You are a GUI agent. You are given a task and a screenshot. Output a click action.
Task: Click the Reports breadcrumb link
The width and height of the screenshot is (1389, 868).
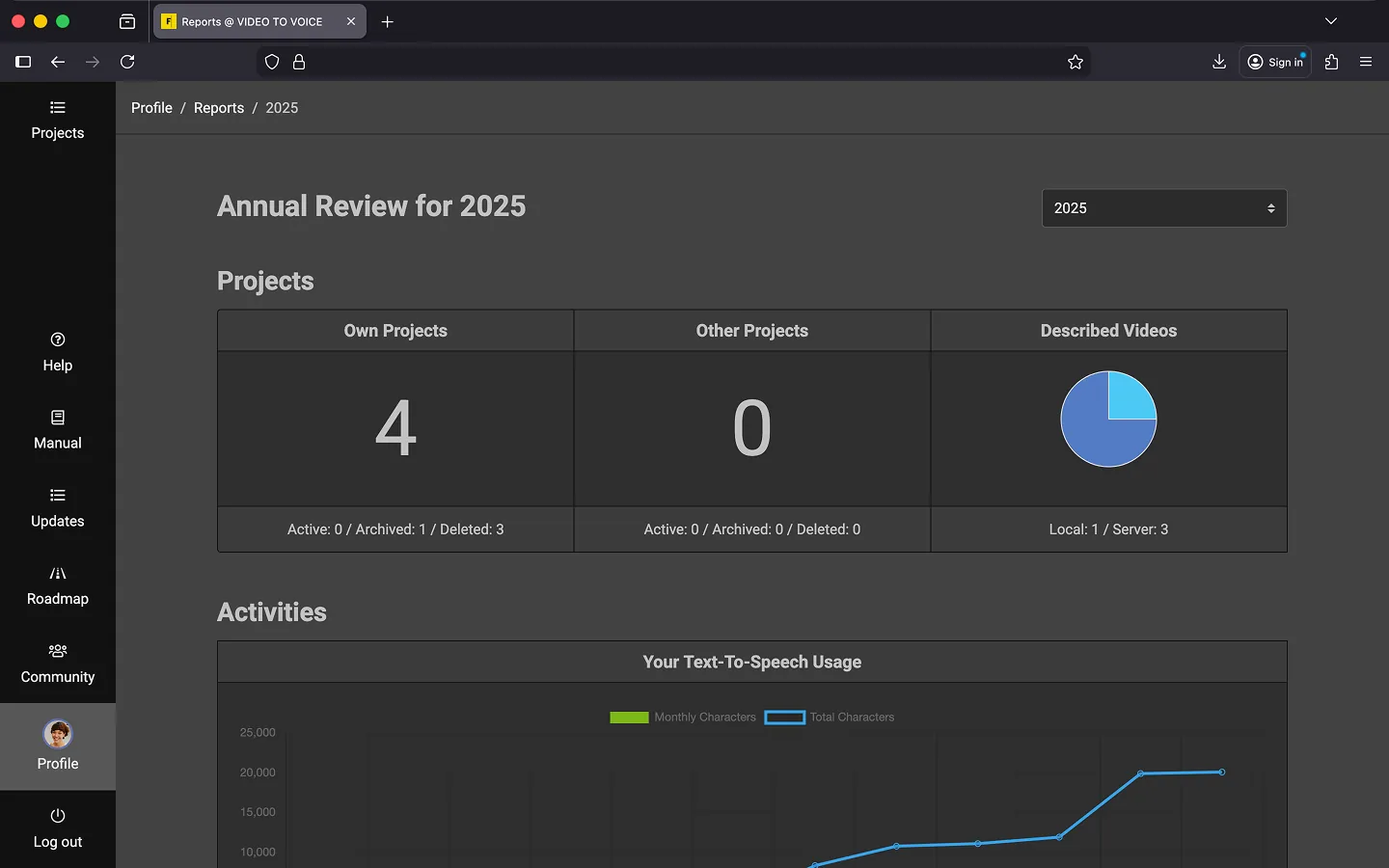coord(219,108)
